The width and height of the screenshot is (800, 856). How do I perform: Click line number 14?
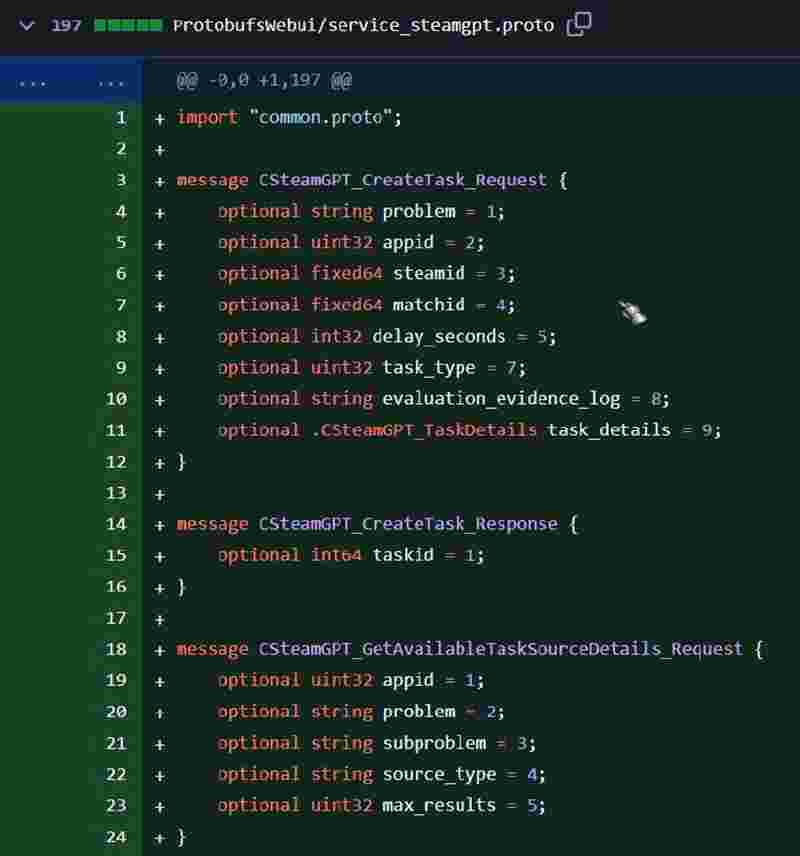(117, 524)
